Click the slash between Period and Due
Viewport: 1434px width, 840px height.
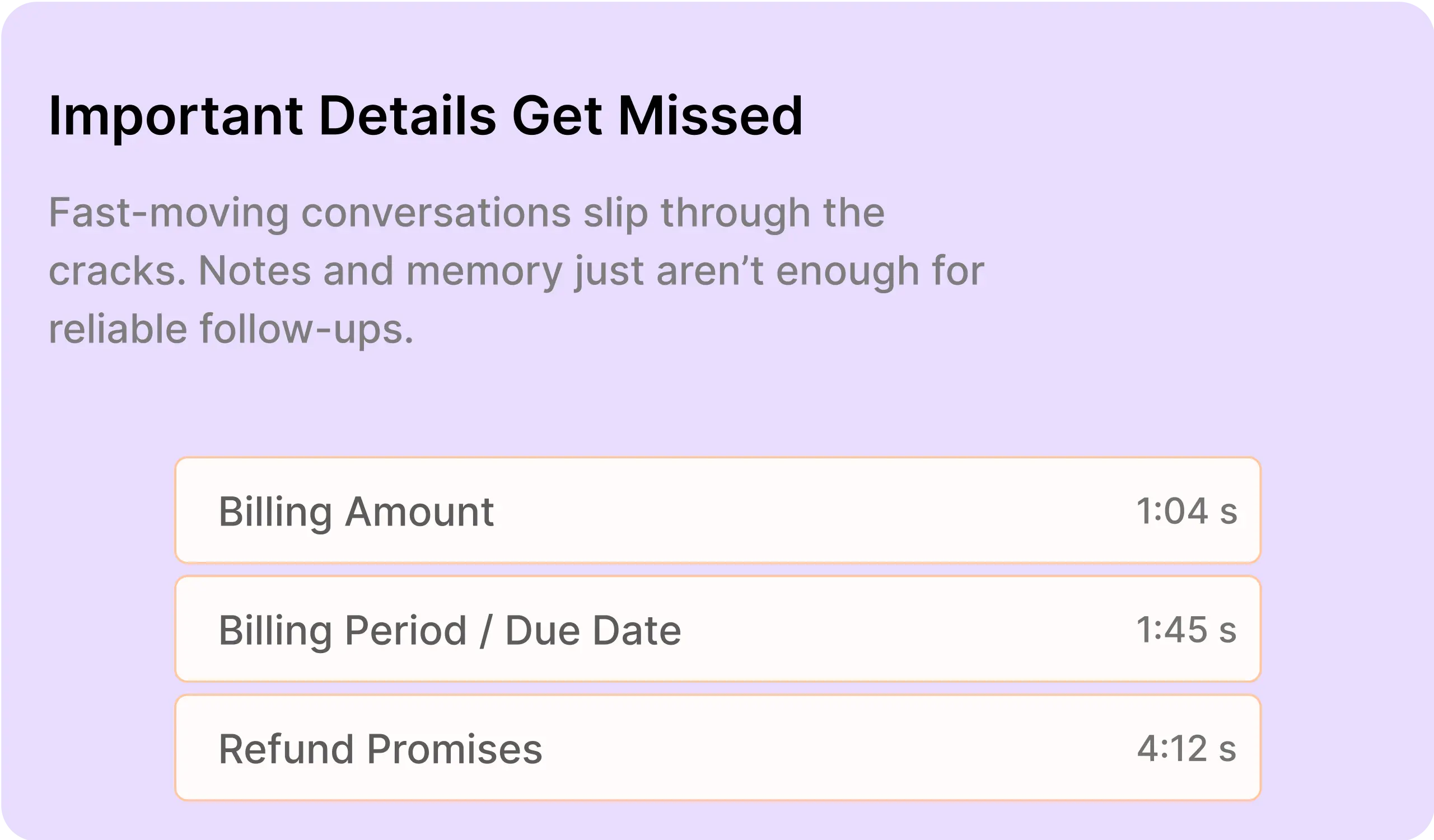tap(485, 630)
